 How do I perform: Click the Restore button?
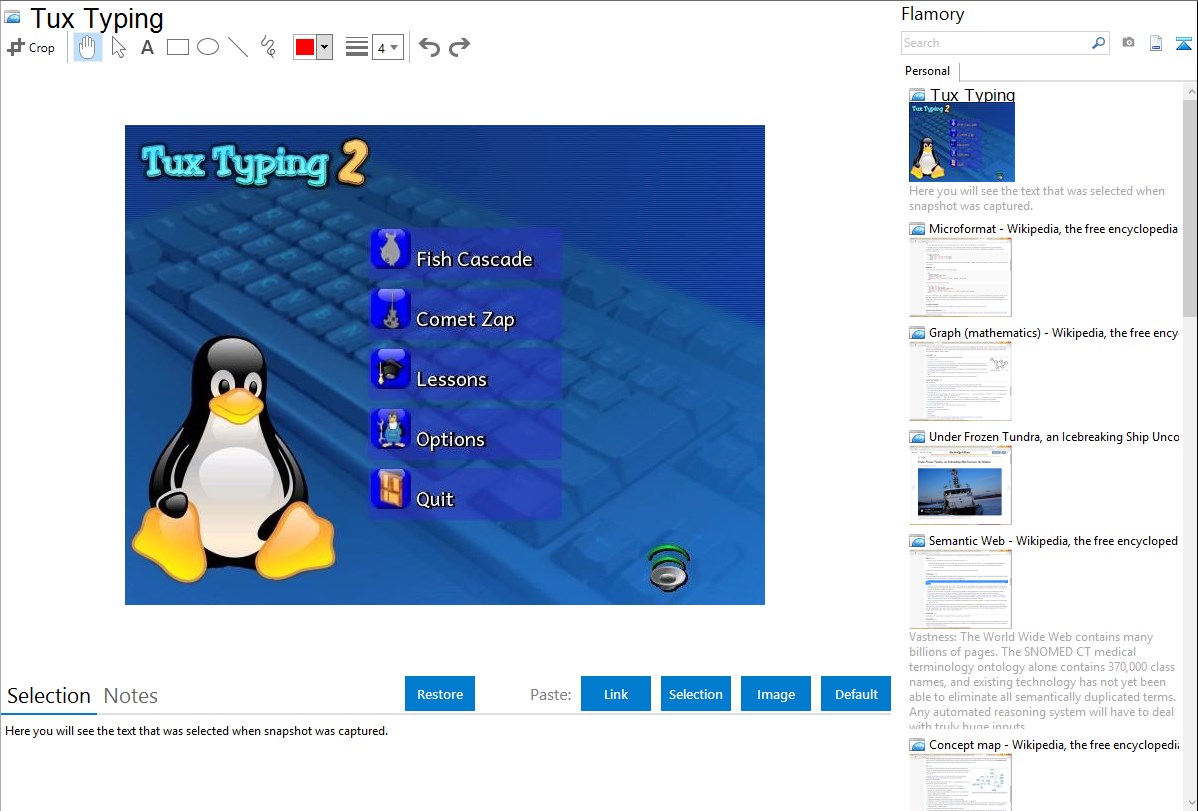pos(440,694)
